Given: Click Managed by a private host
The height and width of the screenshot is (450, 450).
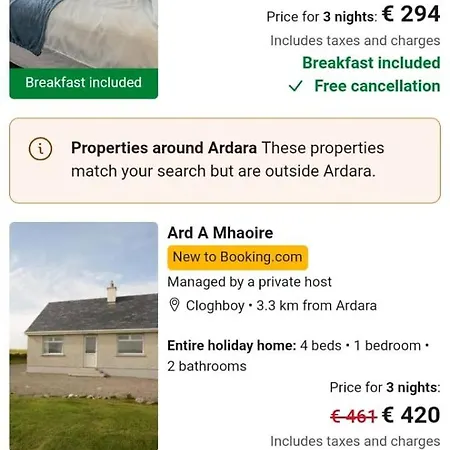Looking at the screenshot, I should tap(249, 282).
